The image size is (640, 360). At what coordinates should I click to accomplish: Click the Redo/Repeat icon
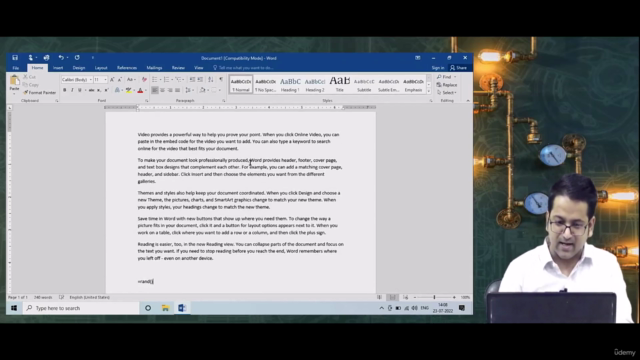pos(77,58)
